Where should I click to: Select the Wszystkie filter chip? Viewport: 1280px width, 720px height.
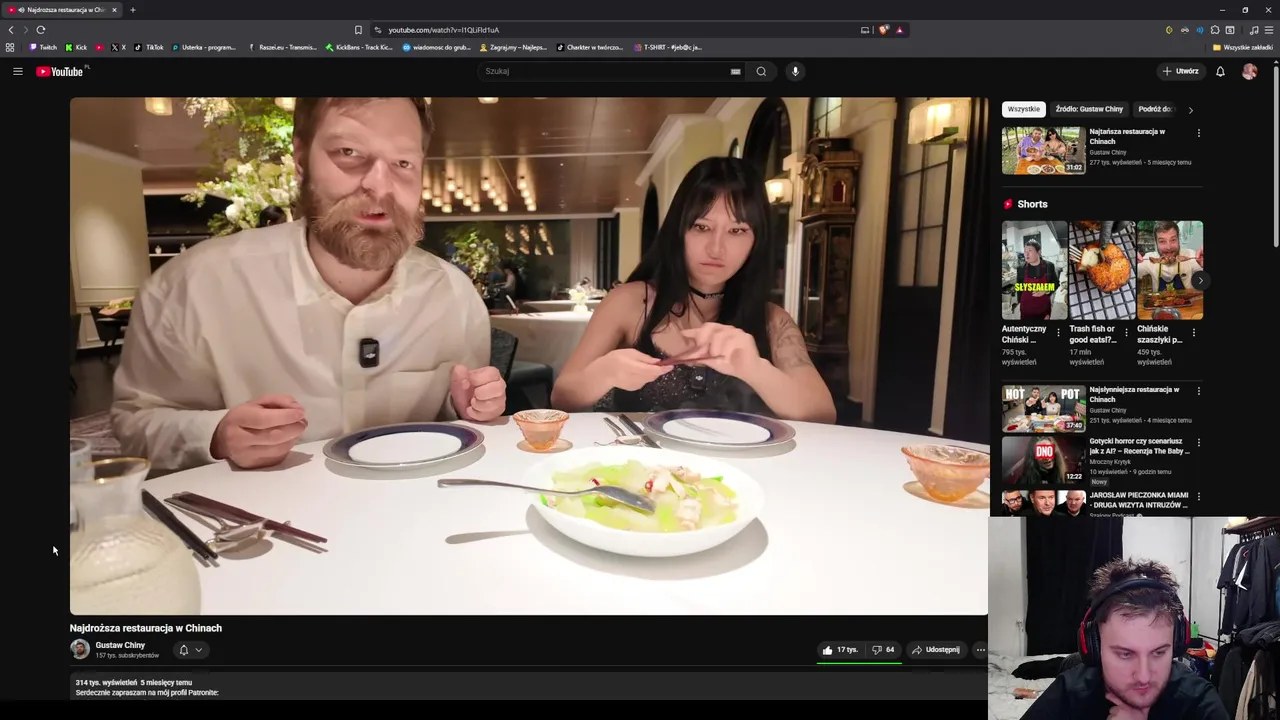[x=1023, y=109]
